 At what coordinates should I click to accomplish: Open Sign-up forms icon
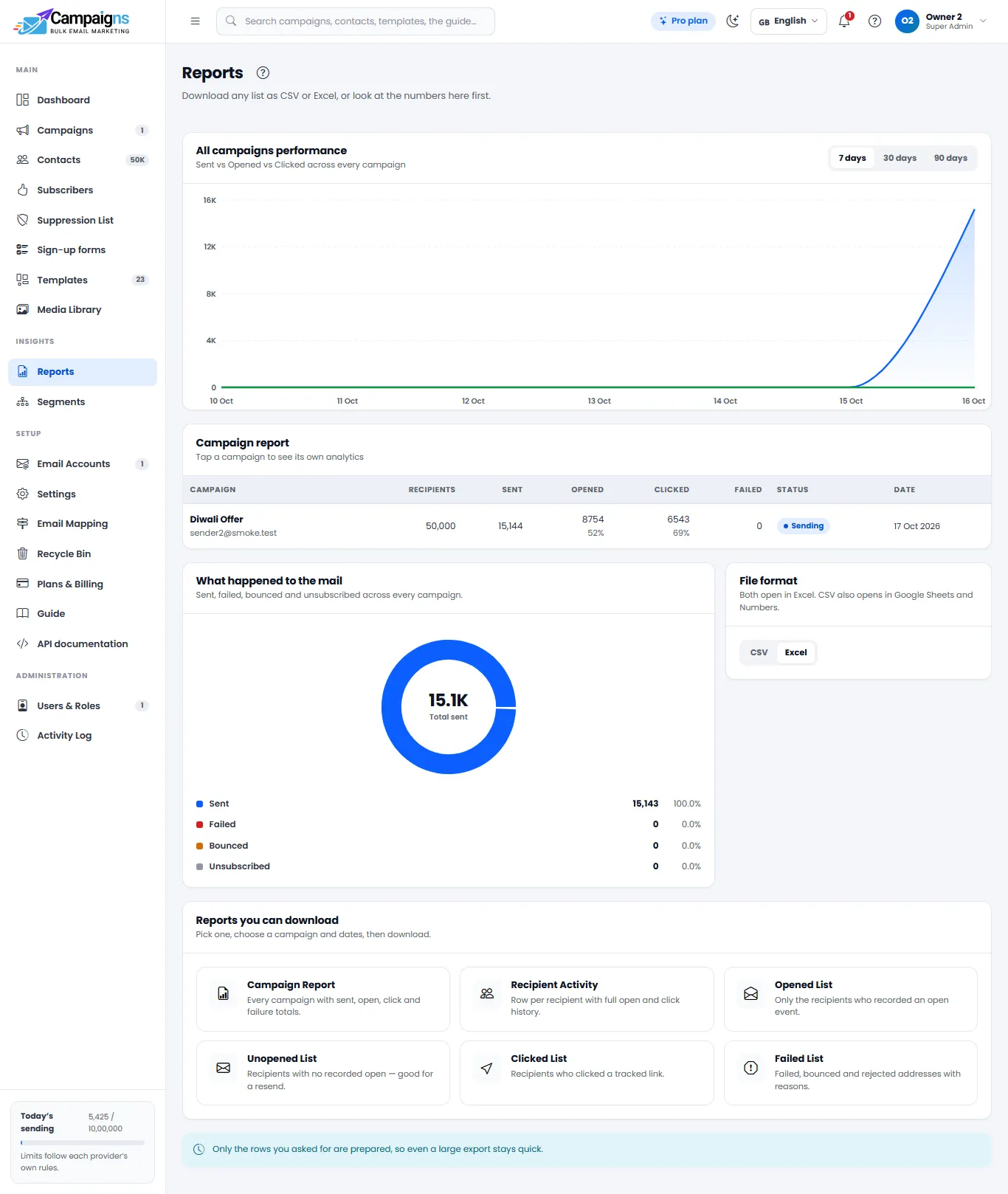tap(23, 250)
